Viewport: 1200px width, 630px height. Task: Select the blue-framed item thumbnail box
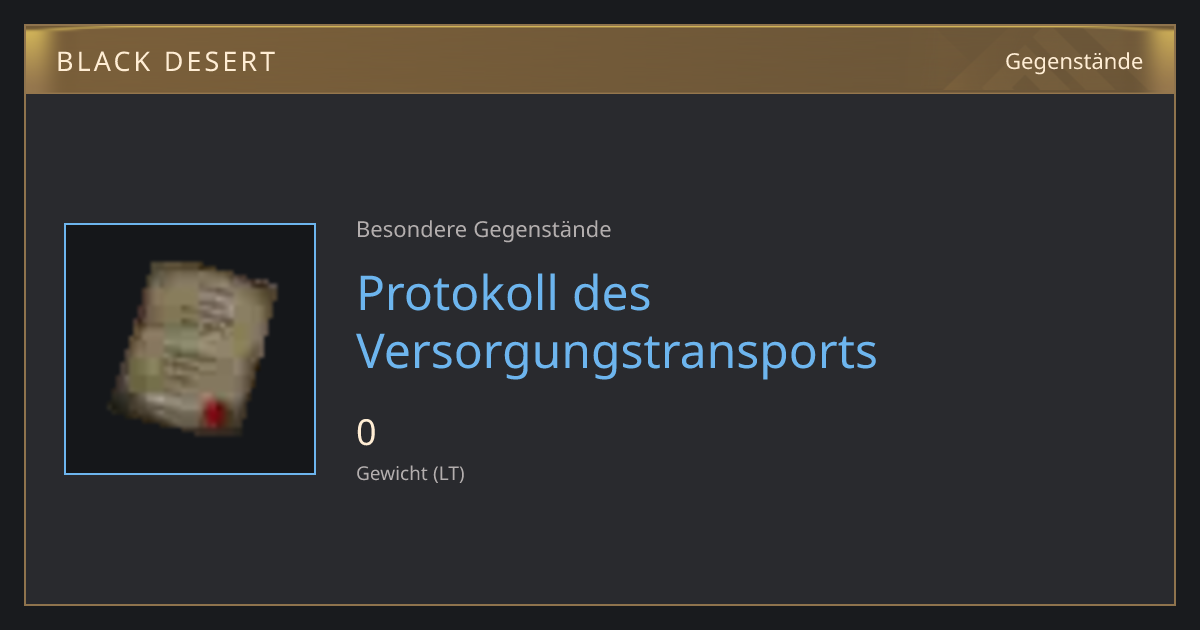pyautogui.click(x=190, y=349)
